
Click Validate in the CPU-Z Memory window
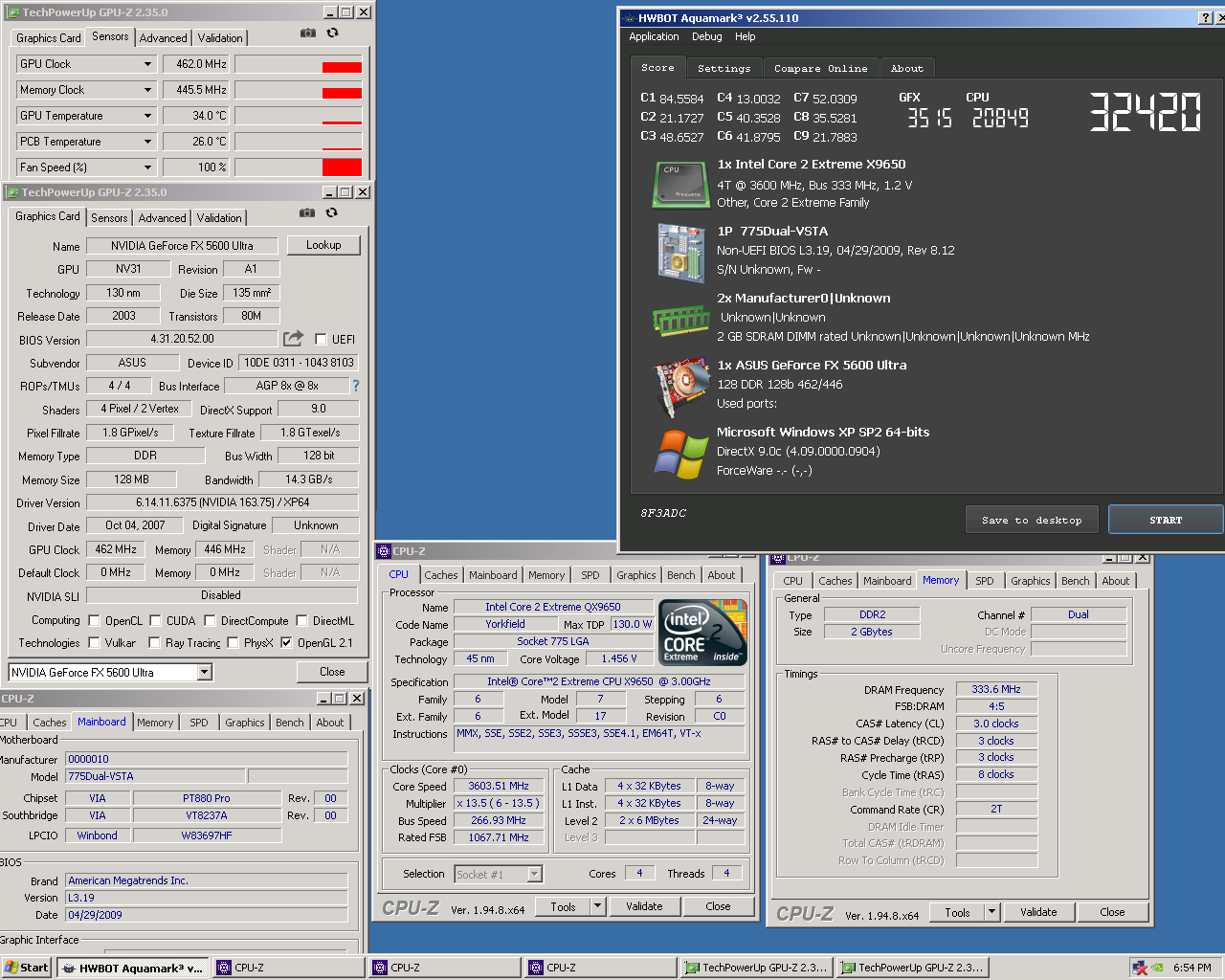(1038, 912)
